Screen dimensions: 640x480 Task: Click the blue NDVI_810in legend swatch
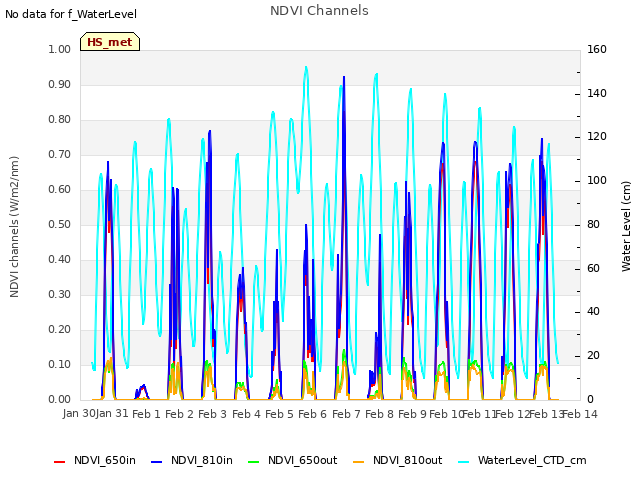[x=157, y=462]
